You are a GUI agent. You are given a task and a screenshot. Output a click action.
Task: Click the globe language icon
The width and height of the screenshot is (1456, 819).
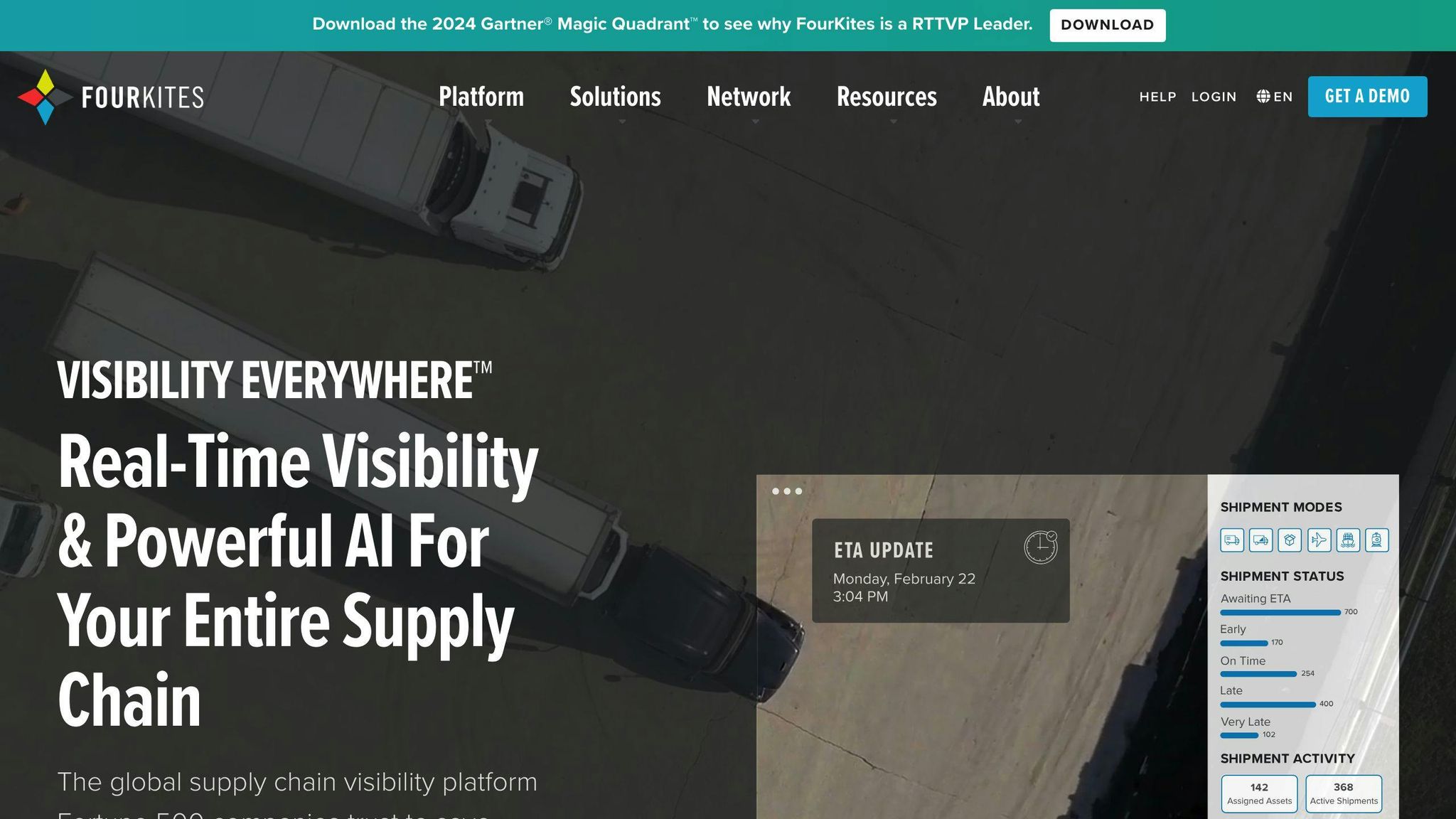tap(1263, 97)
